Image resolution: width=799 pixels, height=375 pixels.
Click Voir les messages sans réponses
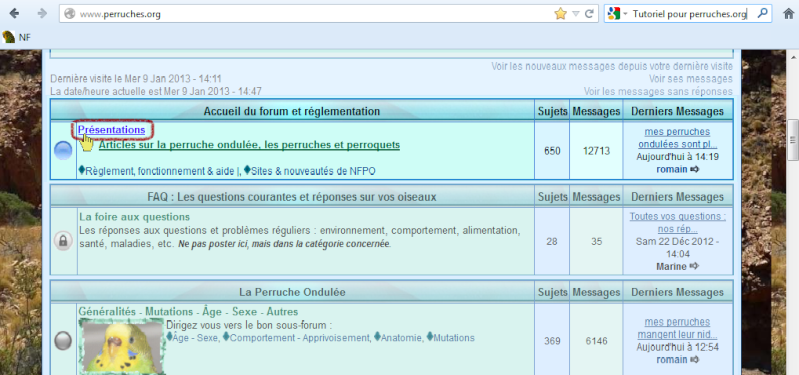click(x=658, y=92)
